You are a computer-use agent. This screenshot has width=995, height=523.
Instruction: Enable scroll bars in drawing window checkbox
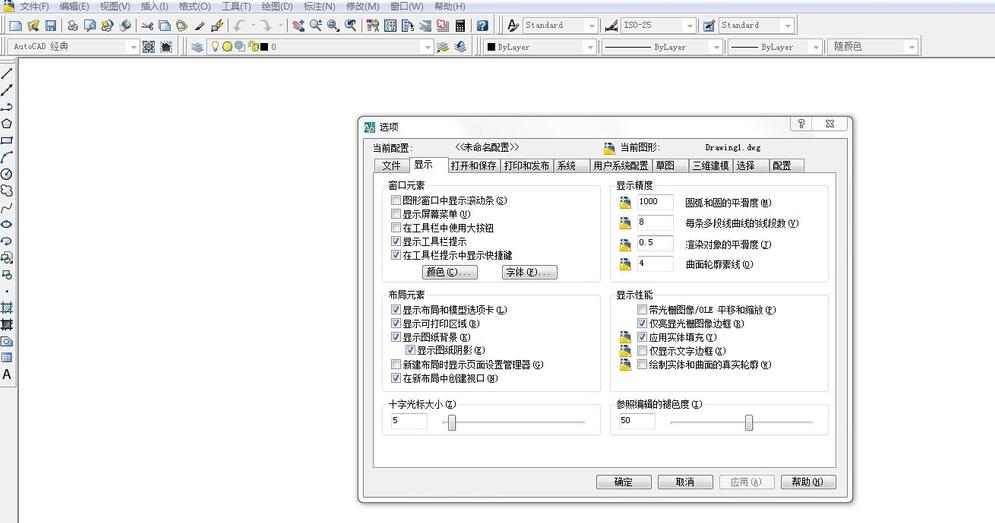pyautogui.click(x=396, y=200)
